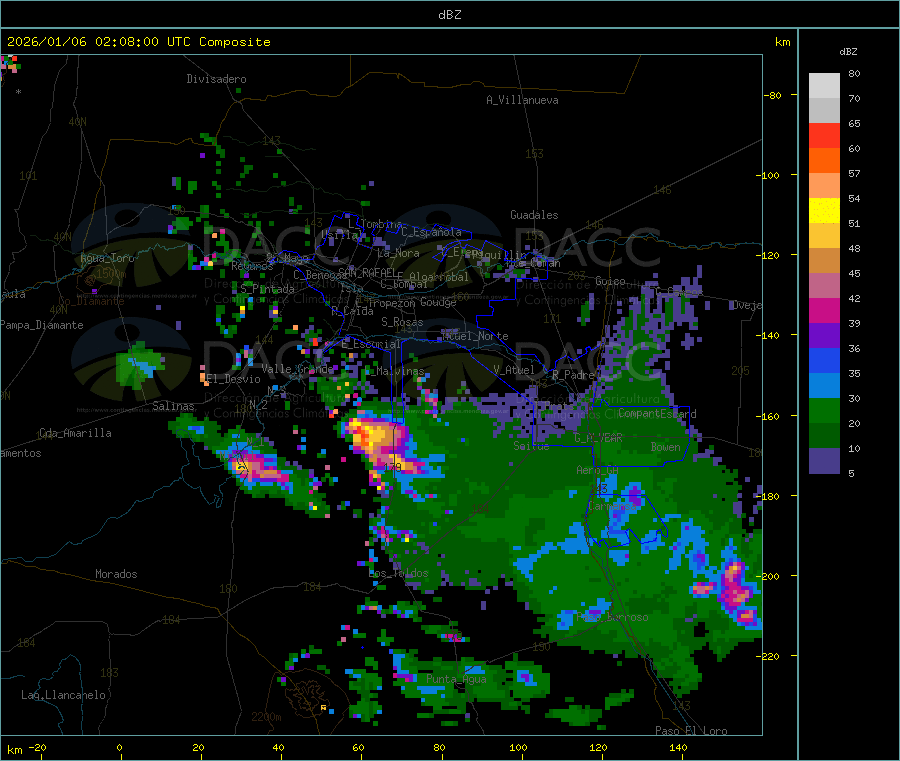Screen dimensions: 900x761
Task: Pick the green 30-20 dBZ legend swatch
Action: tap(824, 410)
